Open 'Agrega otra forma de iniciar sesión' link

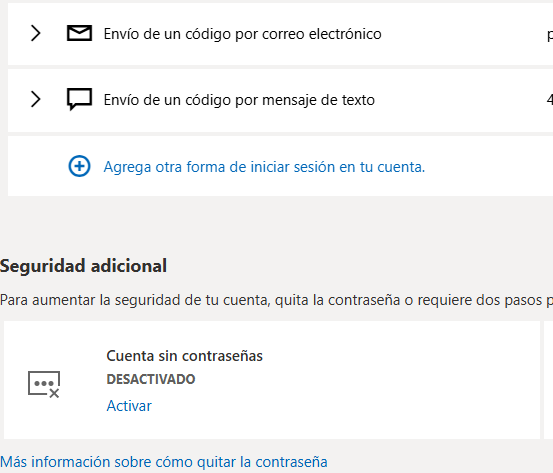pos(264,167)
